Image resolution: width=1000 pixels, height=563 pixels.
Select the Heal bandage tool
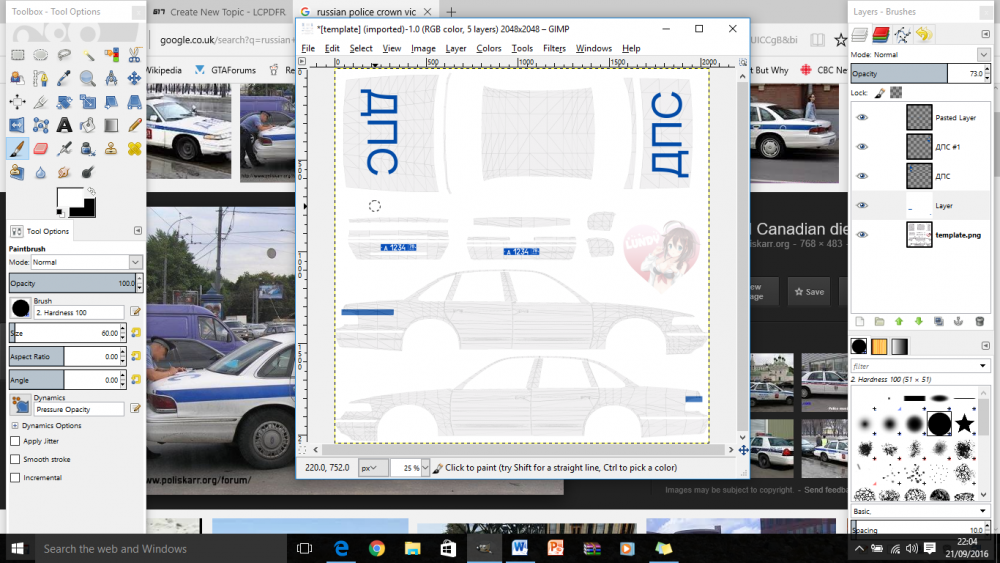(x=134, y=149)
